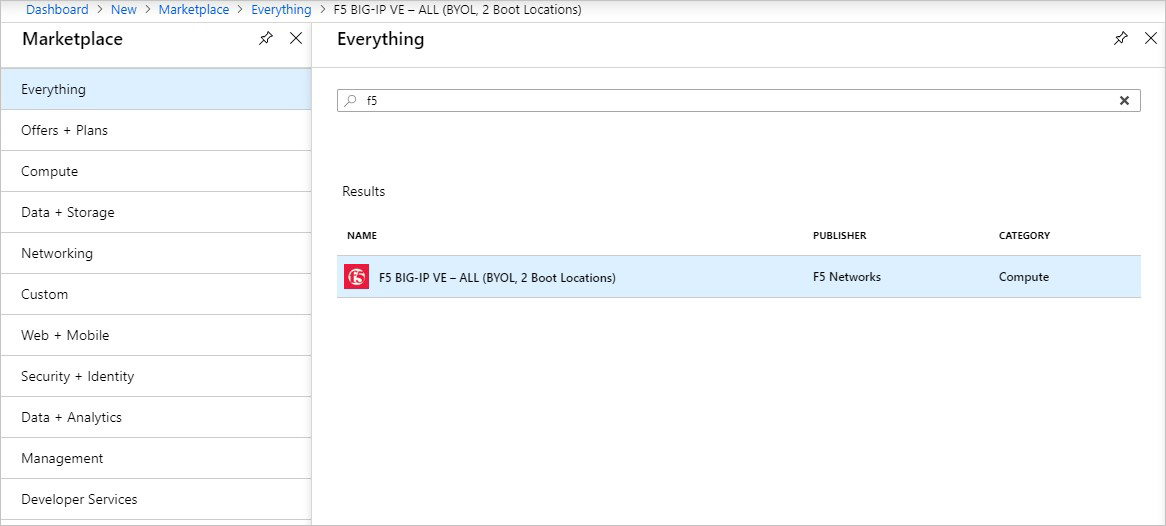1166x526 pixels.
Task: Select the Everything breadcrumb link
Action: click(x=281, y=10)
